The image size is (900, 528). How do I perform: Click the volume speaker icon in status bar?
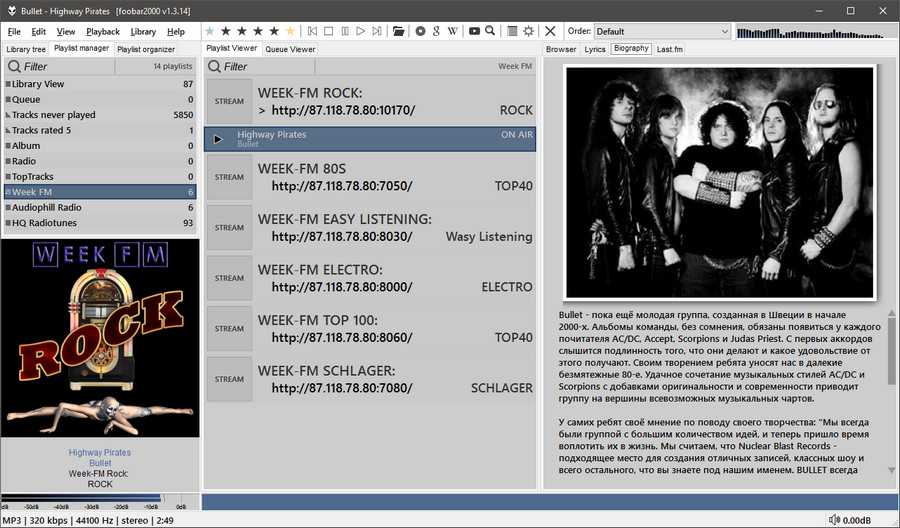coord(835,520)
